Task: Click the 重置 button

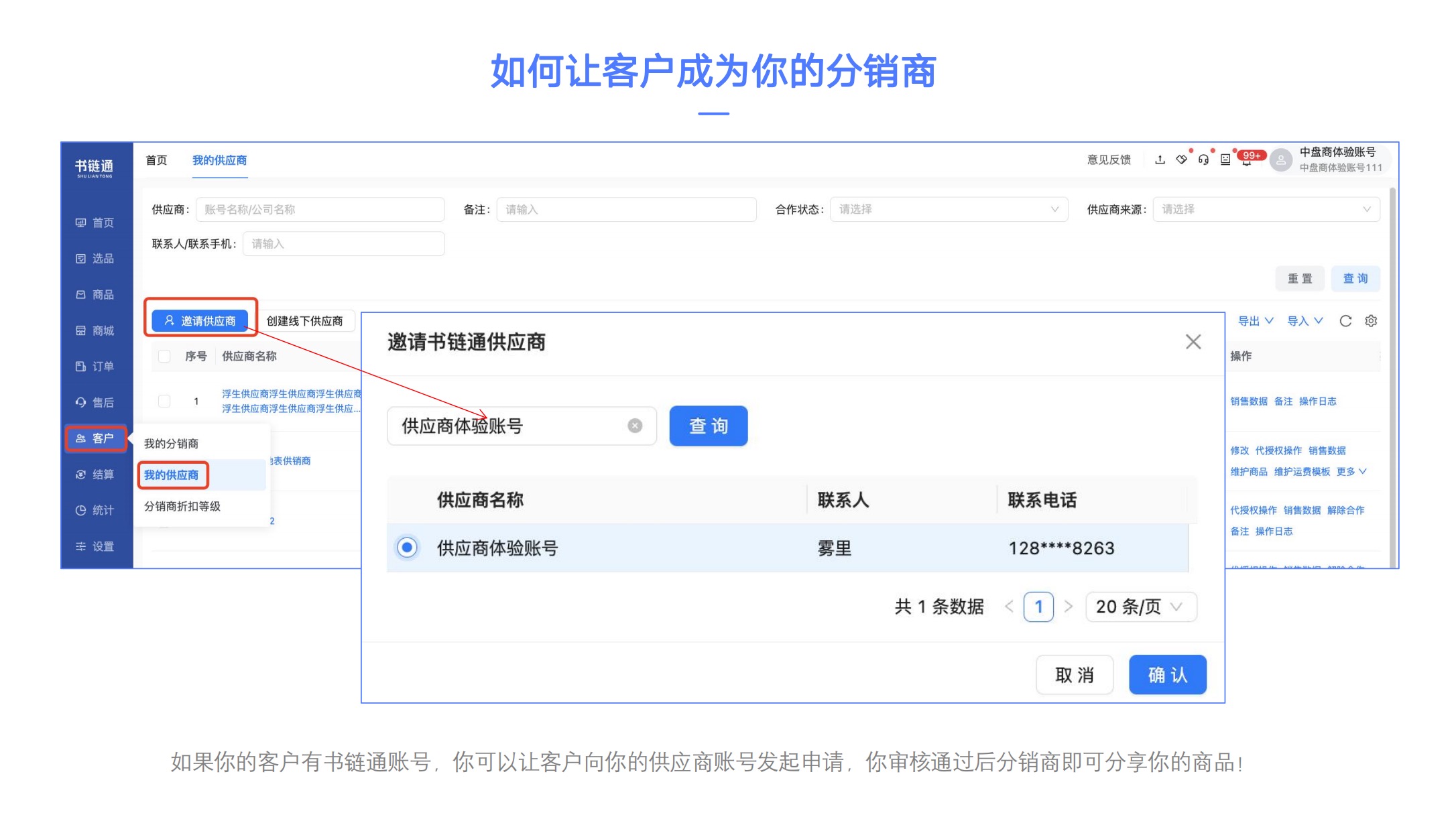Action: (1300, 279)
